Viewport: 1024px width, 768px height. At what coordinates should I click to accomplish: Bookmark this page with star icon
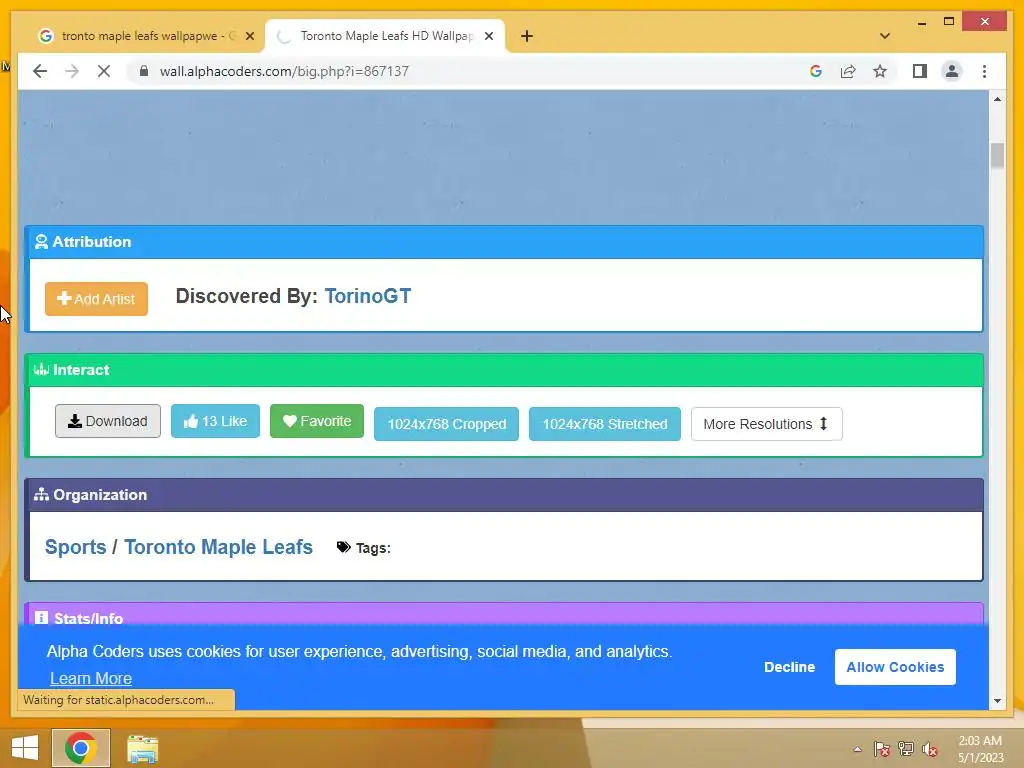click(880, 71)
